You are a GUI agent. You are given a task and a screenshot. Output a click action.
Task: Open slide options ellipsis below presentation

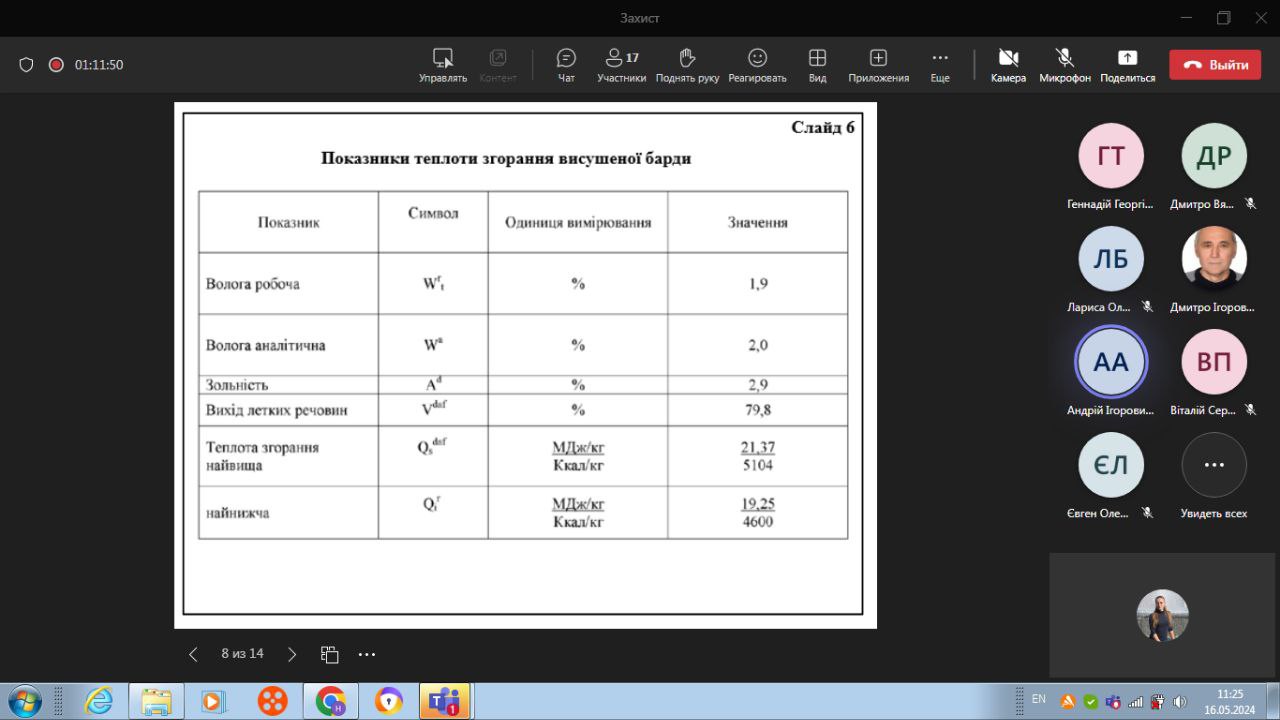pos(367,654)
